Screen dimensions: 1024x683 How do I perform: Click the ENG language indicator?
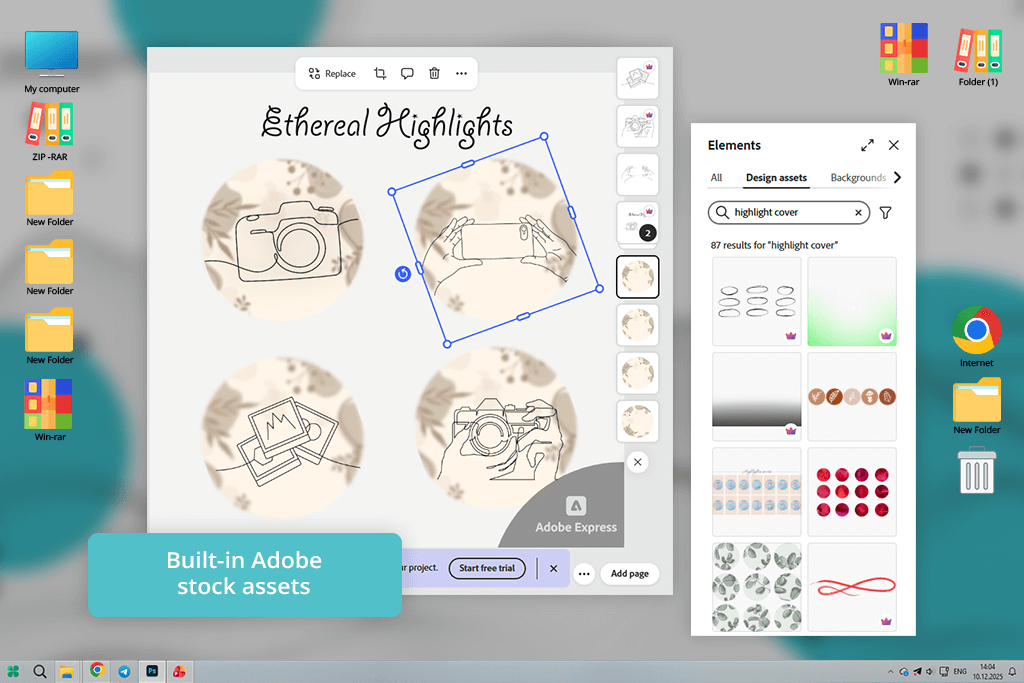960,671
